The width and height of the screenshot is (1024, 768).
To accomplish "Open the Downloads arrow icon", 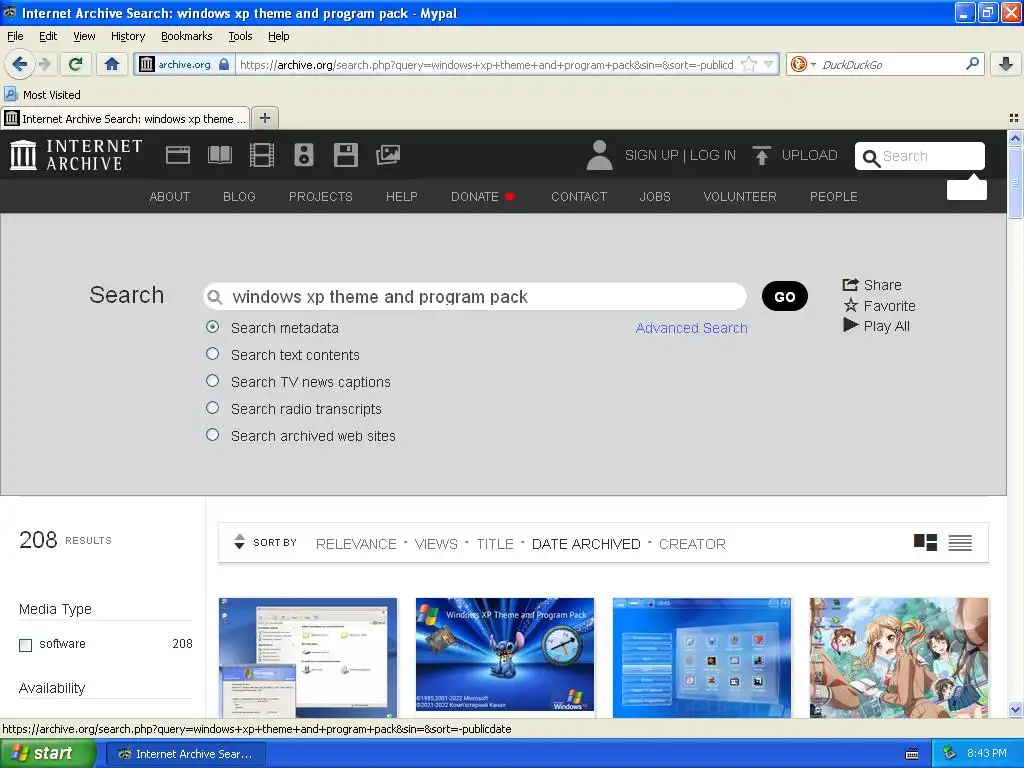I will [1006, 64].
